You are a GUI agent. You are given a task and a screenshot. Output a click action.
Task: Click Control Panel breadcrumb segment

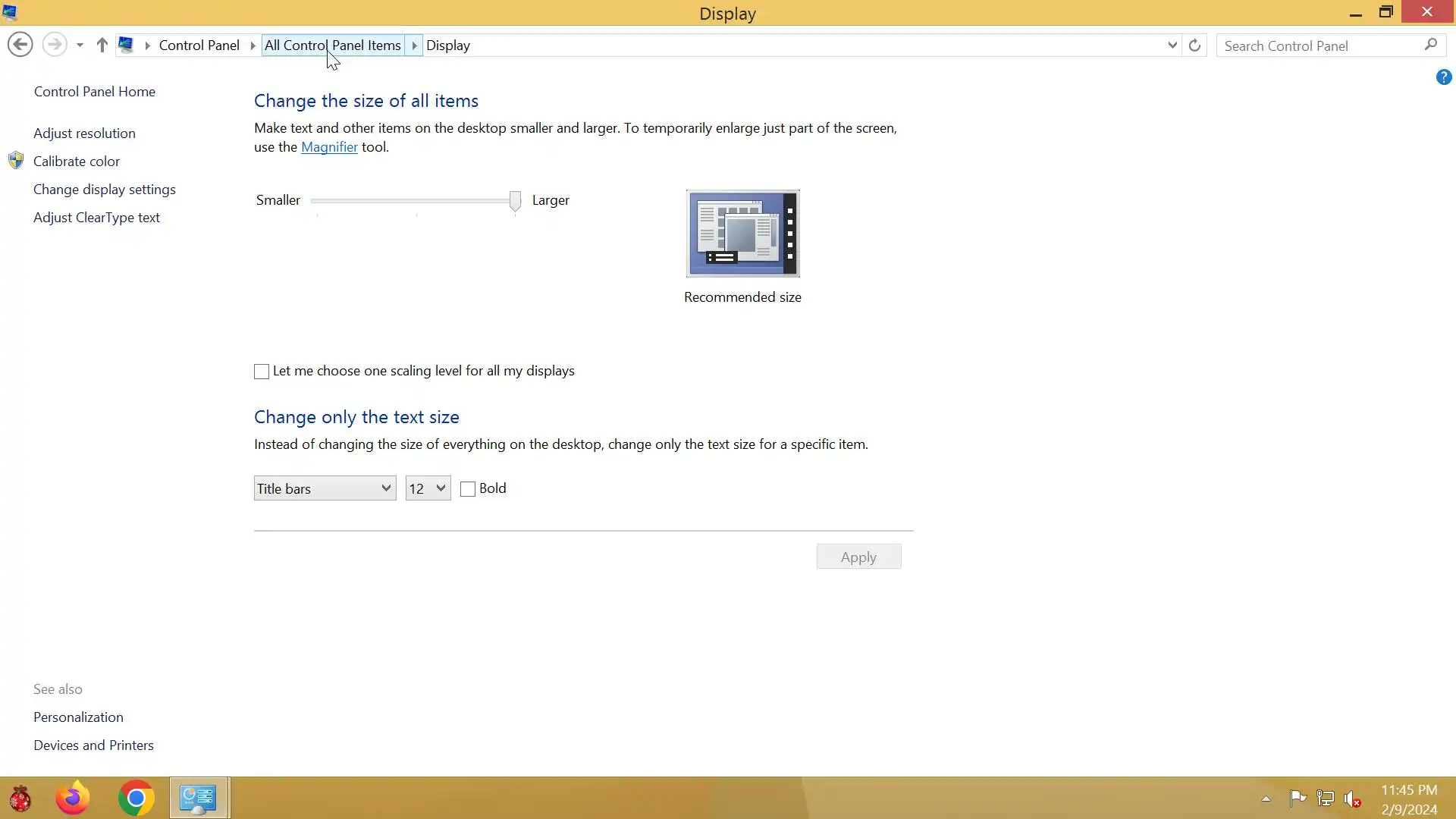(199, 45)
